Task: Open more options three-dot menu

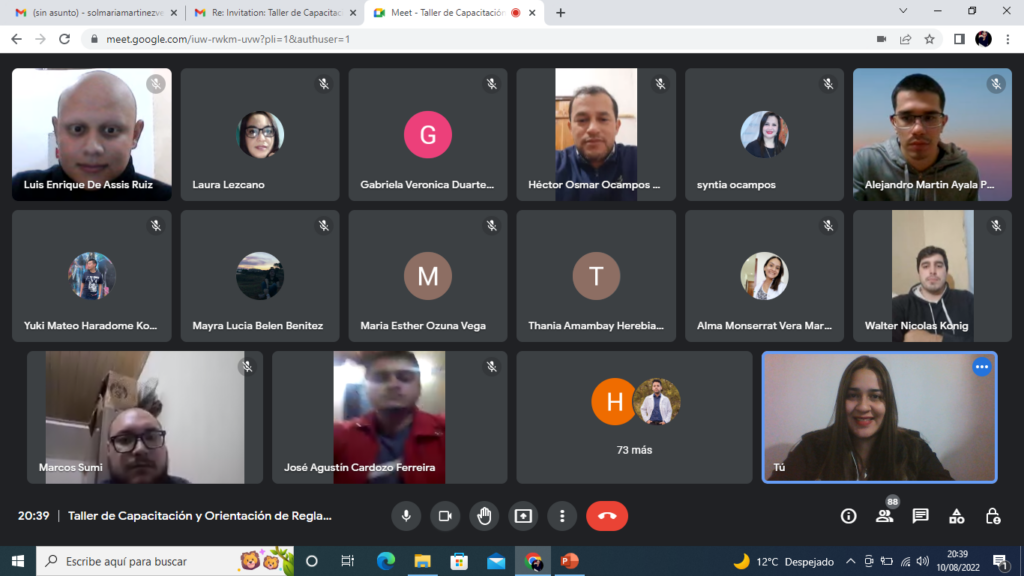Action: pyautogui.click(x=562, y=516)
